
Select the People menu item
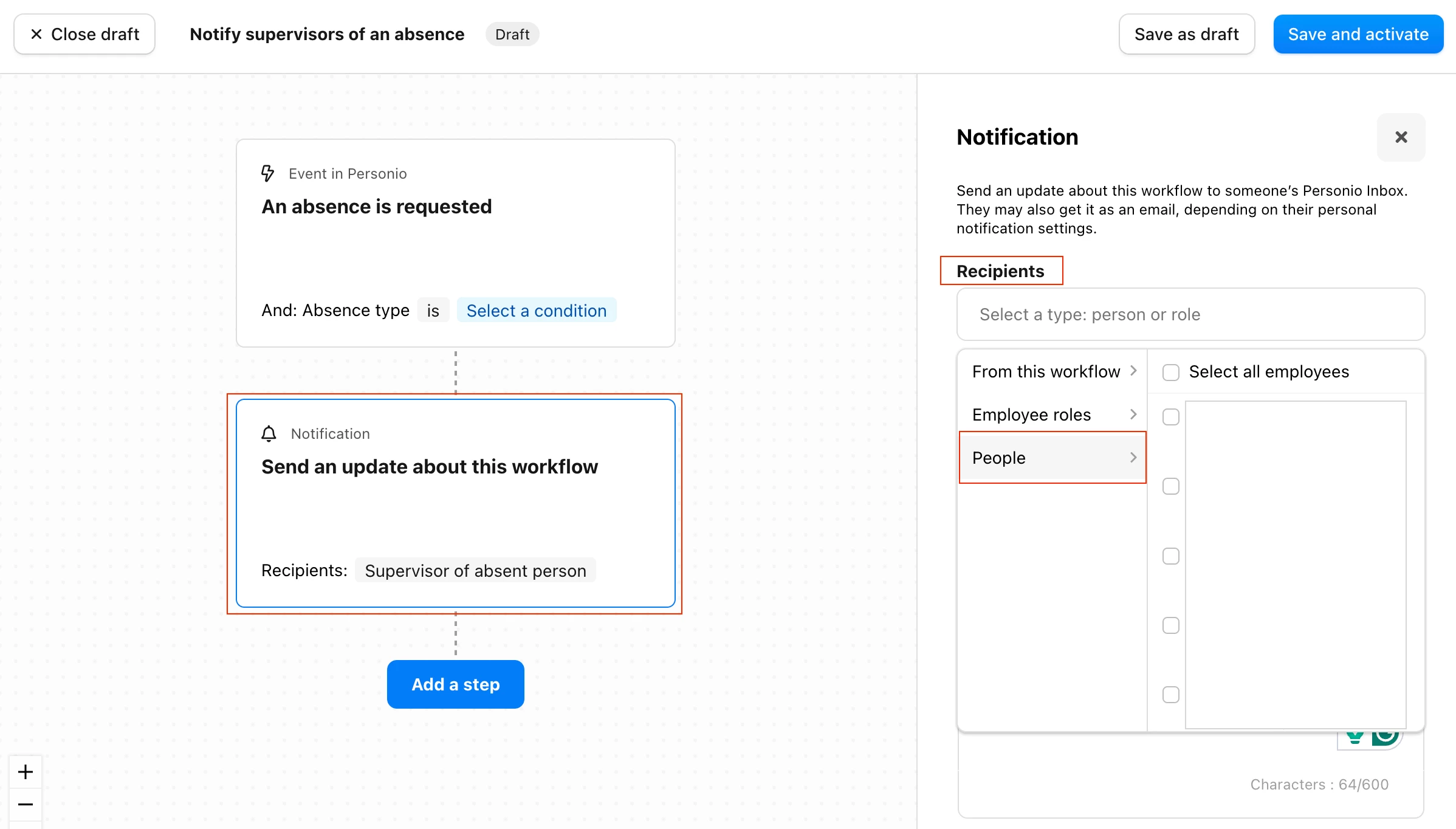(x=1053, y=458)
